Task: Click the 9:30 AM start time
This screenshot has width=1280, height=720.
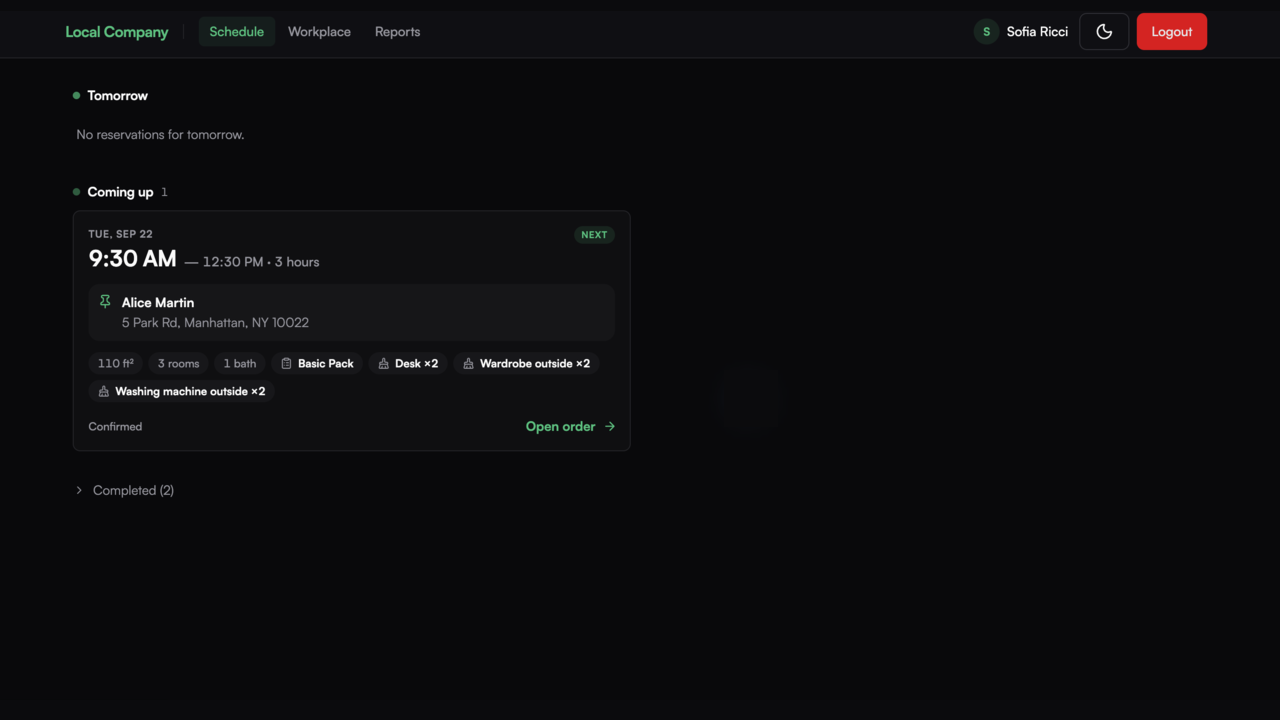Action: pos(132,259)
